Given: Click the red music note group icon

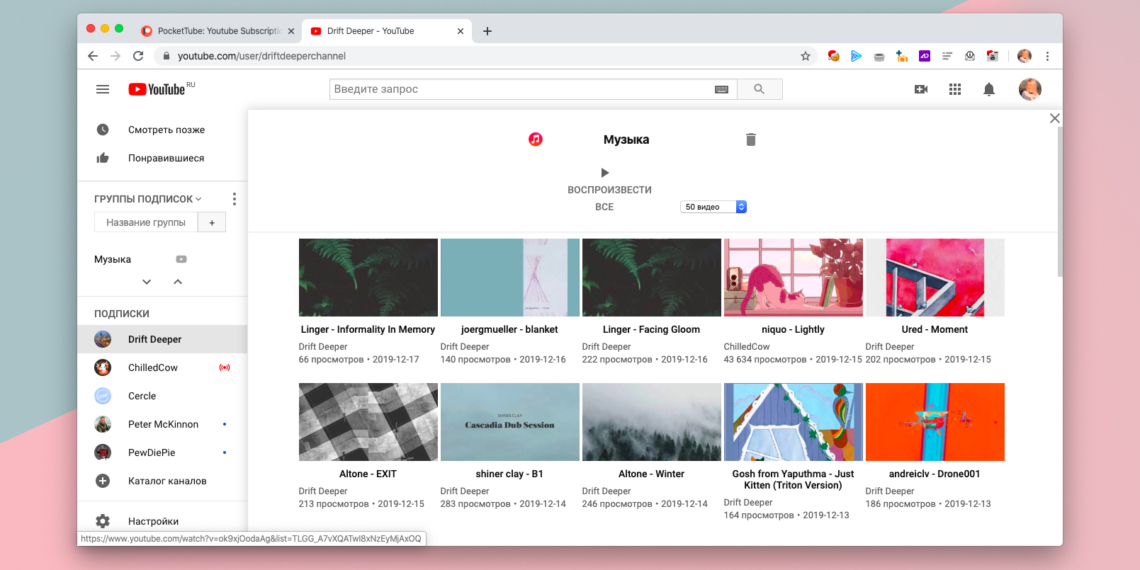Looking at the screenshot, I should [536, 140].
